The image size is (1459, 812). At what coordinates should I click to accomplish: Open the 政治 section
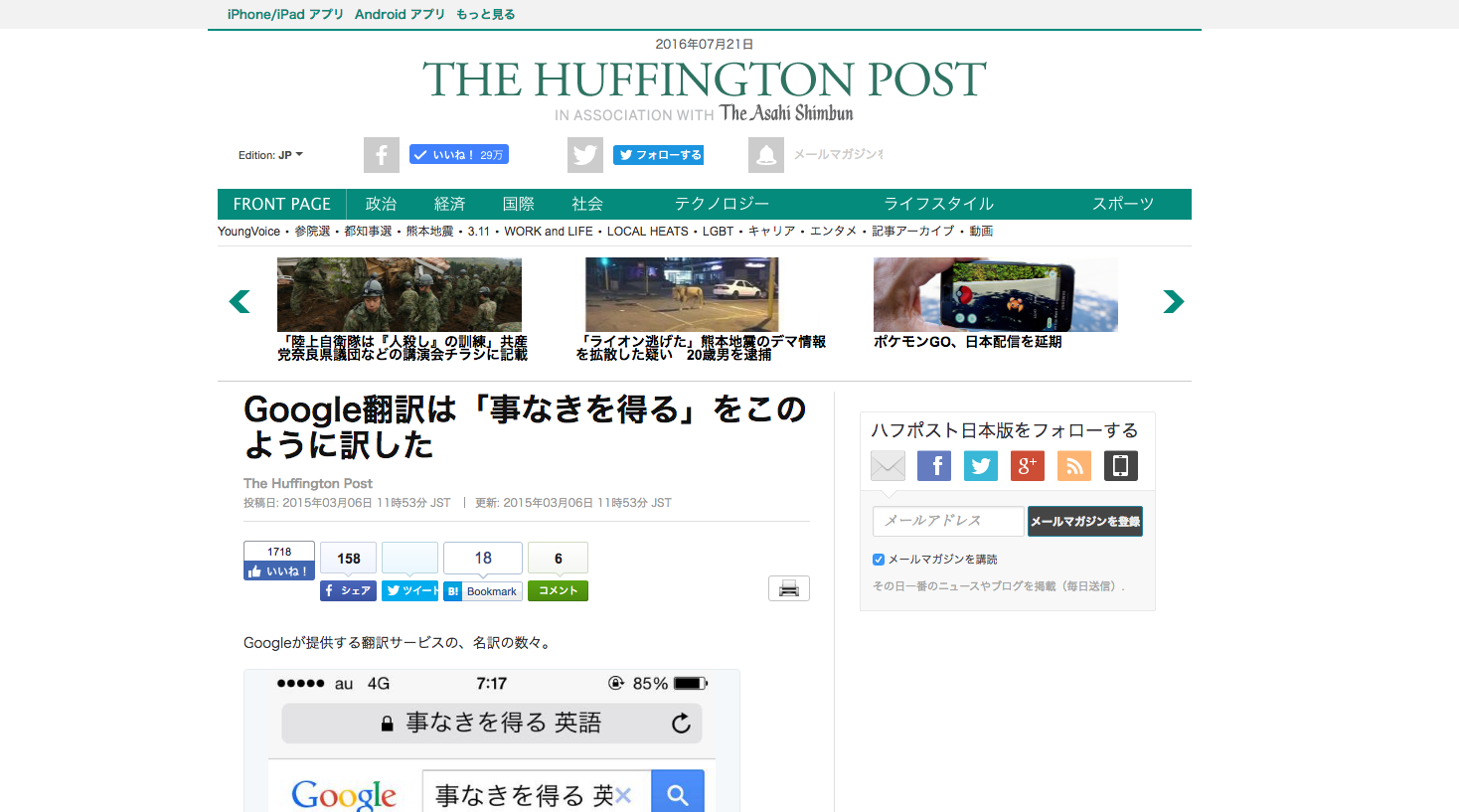pos(381,204)
